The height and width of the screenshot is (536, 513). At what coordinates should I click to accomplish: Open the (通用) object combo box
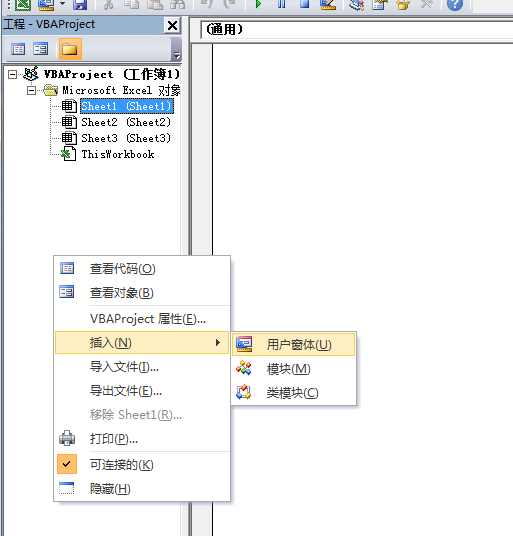356,29
